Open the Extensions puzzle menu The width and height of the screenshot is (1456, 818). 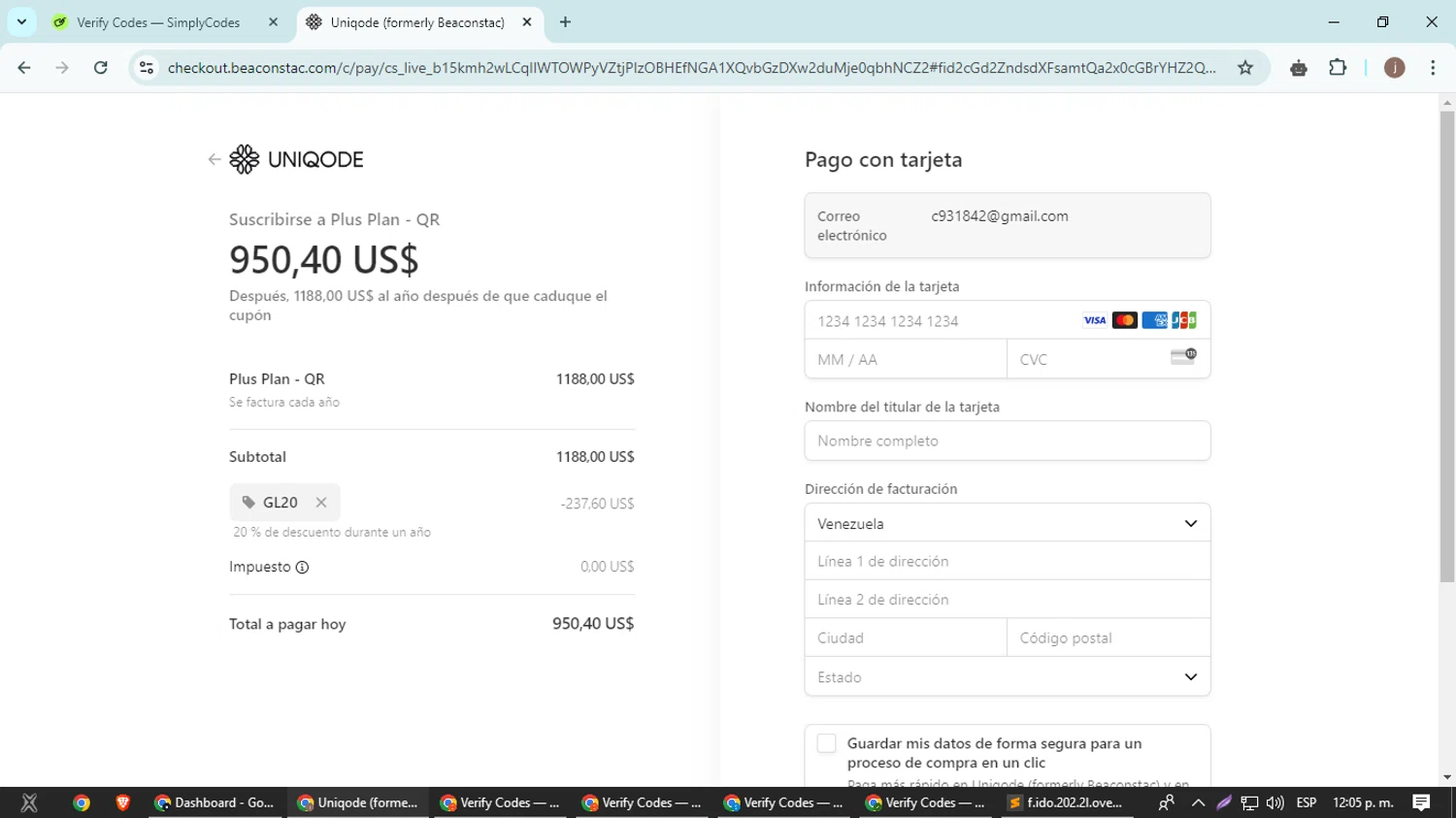[x=1338, y=68]
